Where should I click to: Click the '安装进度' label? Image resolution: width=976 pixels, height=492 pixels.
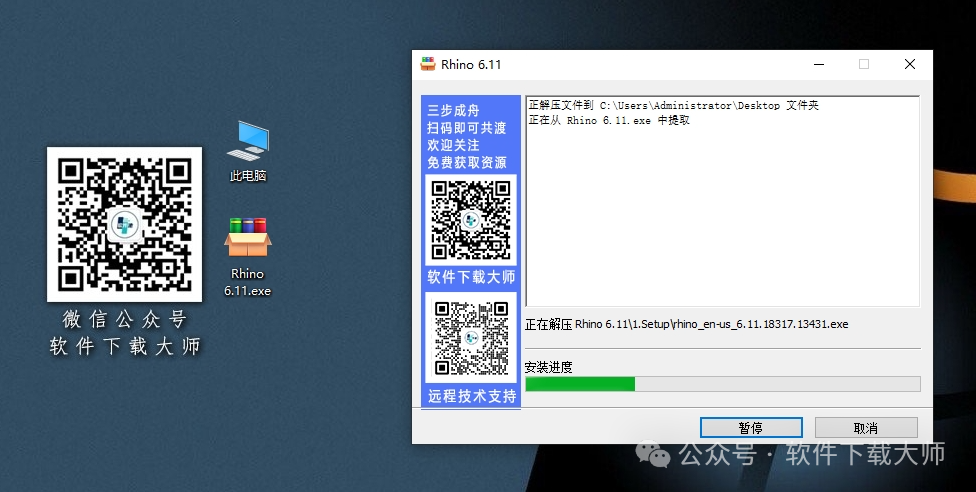[x=548, y=367]
